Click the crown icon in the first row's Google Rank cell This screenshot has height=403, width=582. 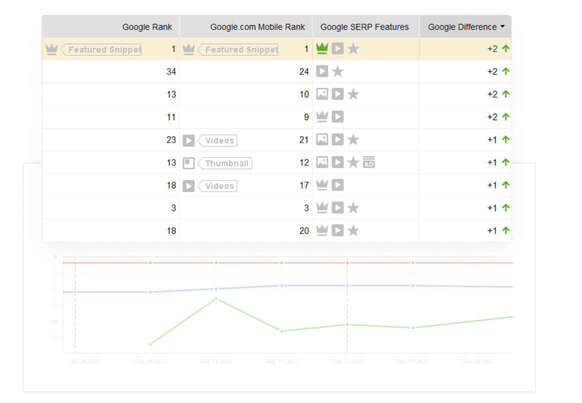point(52,49)
